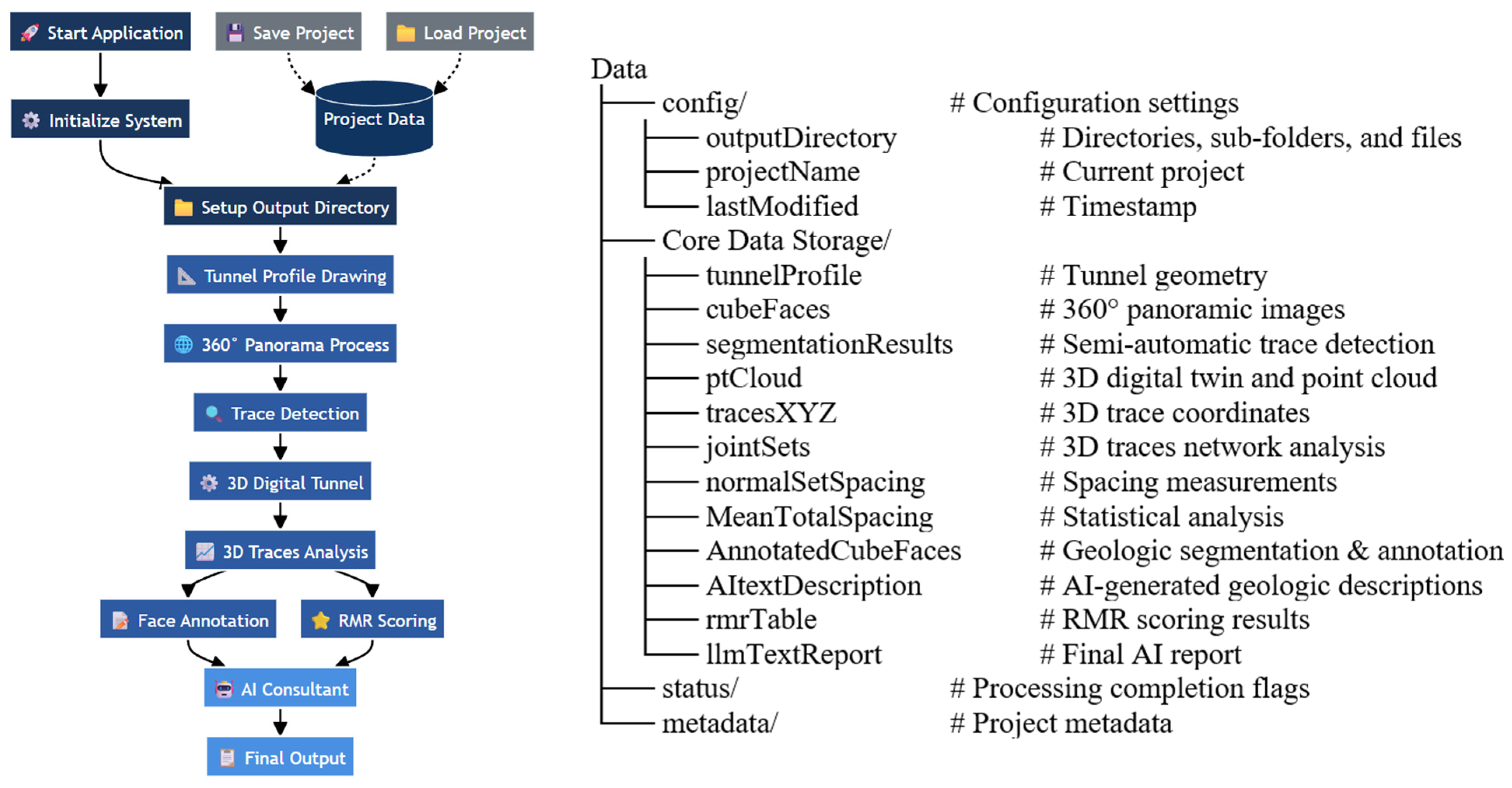Image resolution: width=1512 pixels, height=788 pixels.
Task: Click the chart icon on 3D Traces Analysis
Action: tap(205, 552)
